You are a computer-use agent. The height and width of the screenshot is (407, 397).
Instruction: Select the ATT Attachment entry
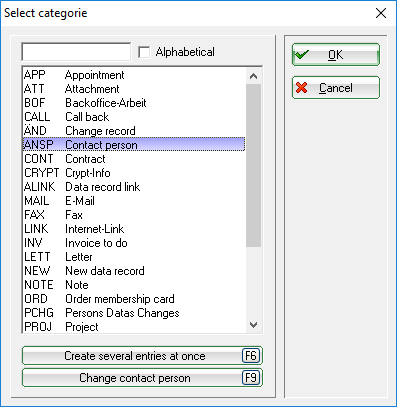point(134,89)
